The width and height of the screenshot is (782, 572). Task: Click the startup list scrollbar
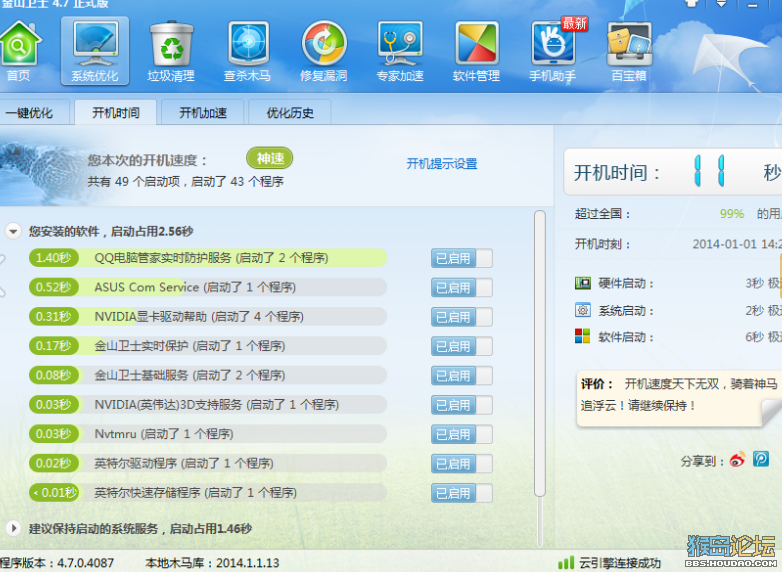coord(540,354)
